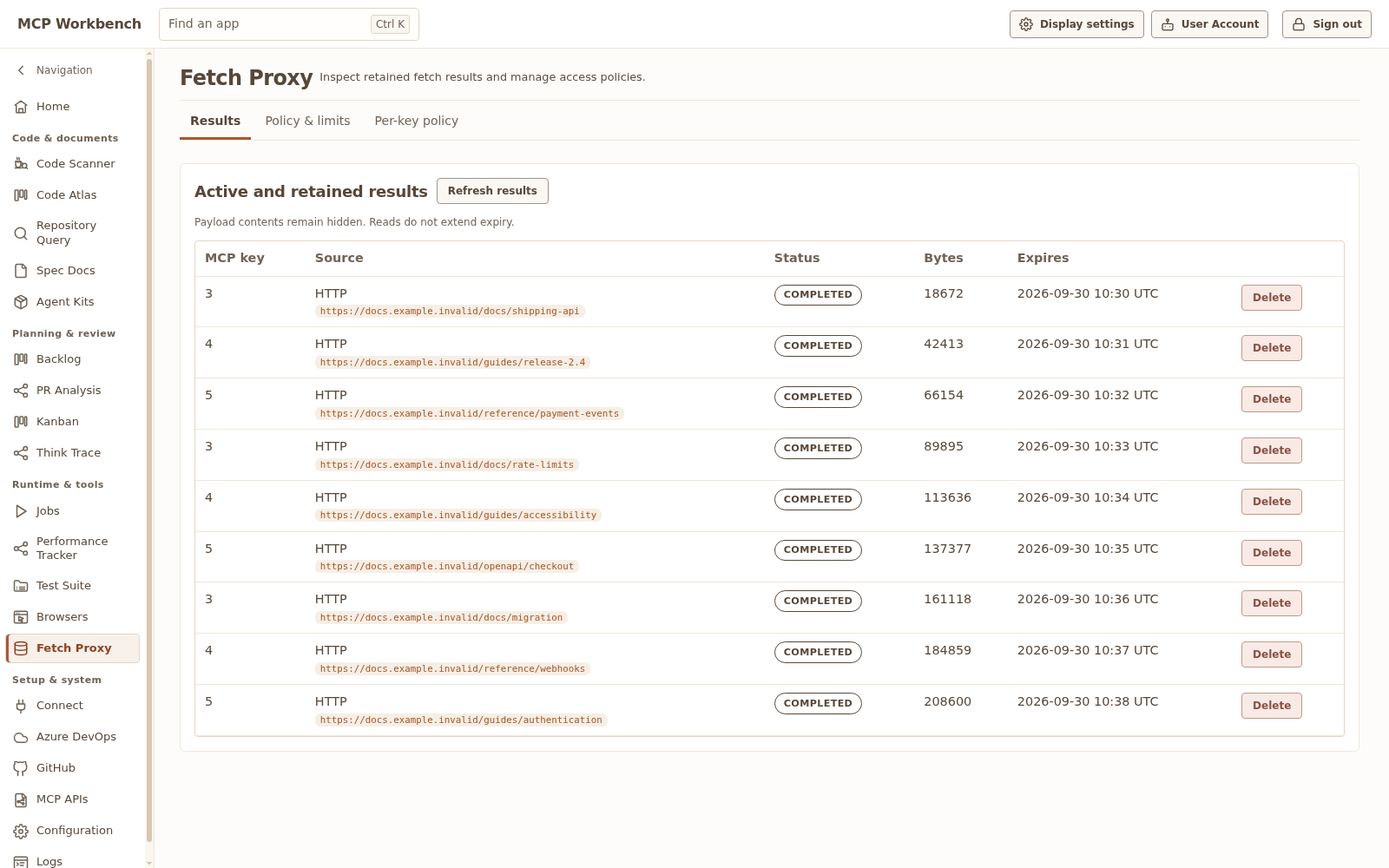Focus the Find an app search field
The width and height of the screenshot is (1389, 868).
point(289,24)
